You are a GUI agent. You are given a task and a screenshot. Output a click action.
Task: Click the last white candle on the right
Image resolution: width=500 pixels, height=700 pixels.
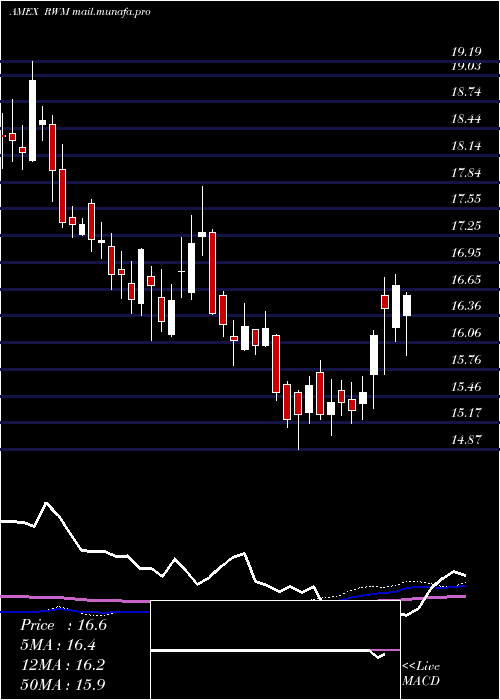coord(407,305)
